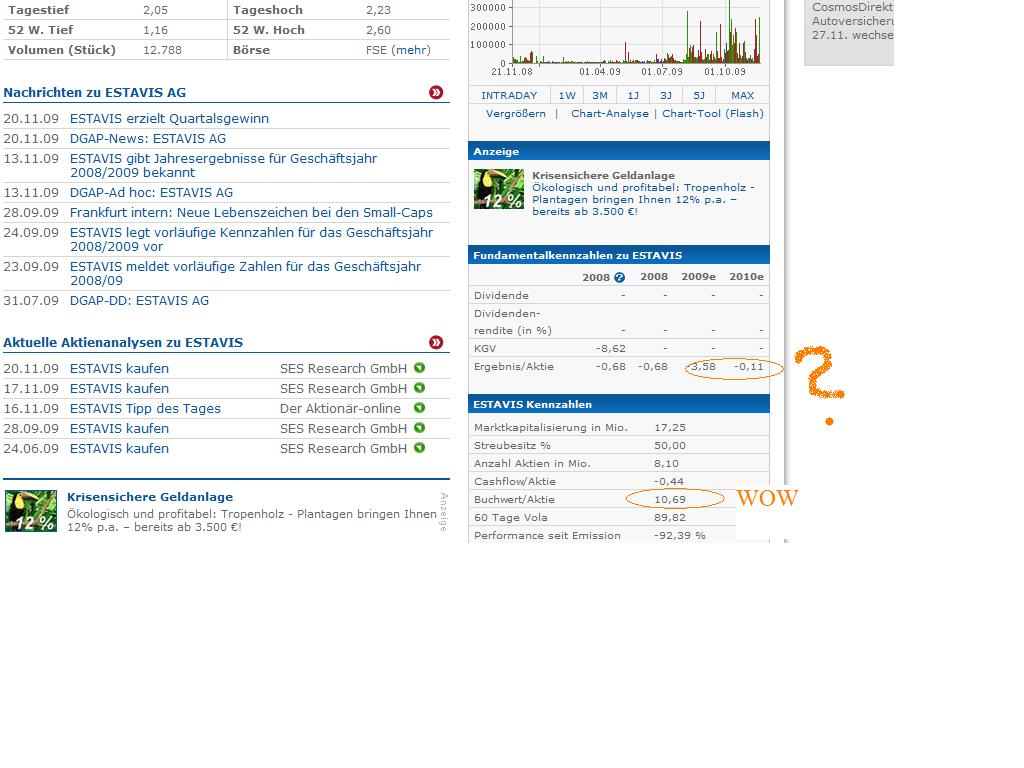The width and height of the screenshot is (1024, 768).
Task: Click 52 W. Hoch value 2,60
Action: 378,30
